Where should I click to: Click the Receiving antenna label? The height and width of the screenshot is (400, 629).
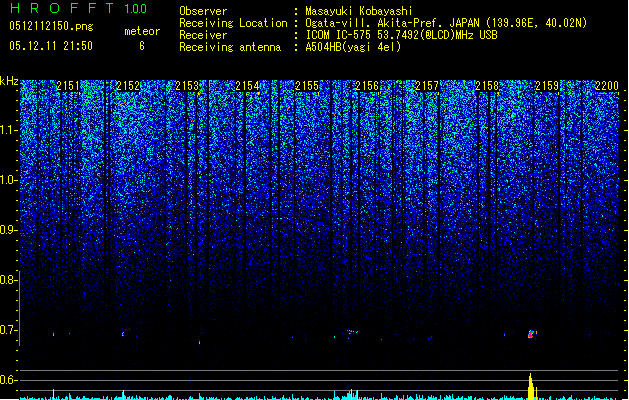230,47
